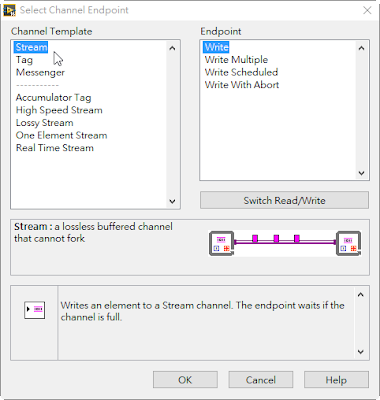Select Real Time Stream template
Image resolution: width=380 pixels, height=400 pixels.
(55, 148)
